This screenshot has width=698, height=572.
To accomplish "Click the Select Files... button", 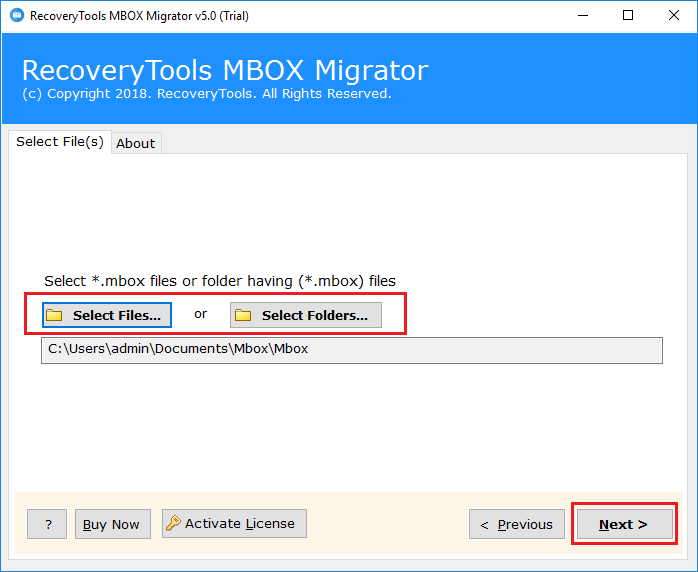I will tap(107, 315).
